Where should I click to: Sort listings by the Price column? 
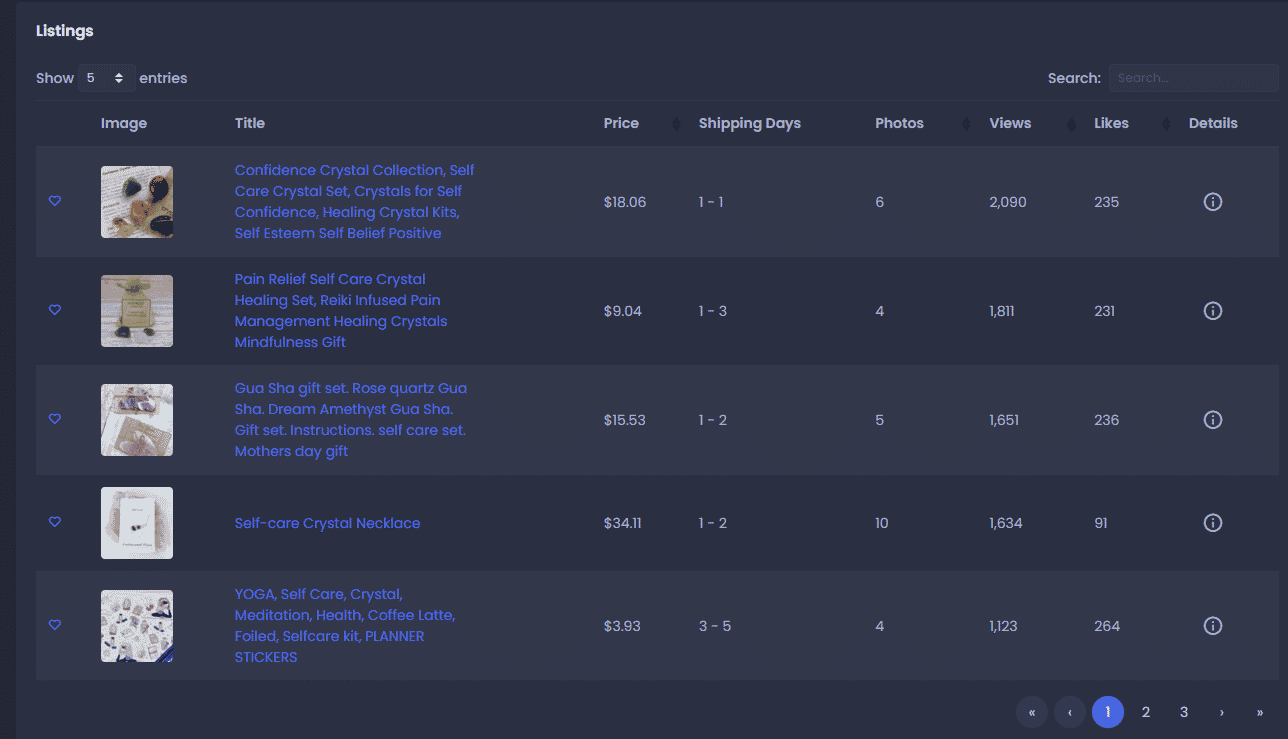point(641,124)
